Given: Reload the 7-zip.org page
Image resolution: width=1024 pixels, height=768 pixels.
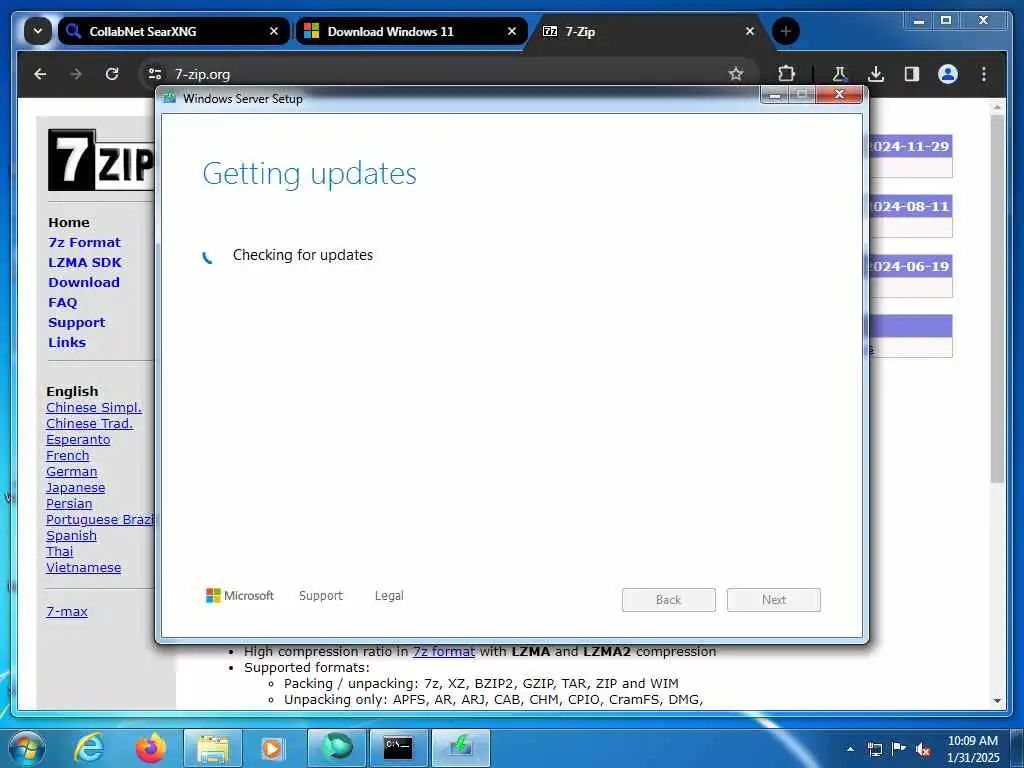Looking at the screenshot, I should pos(112,74).
